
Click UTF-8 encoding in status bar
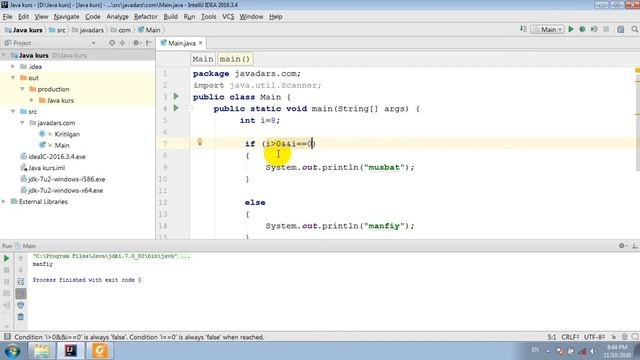[594, 337]
